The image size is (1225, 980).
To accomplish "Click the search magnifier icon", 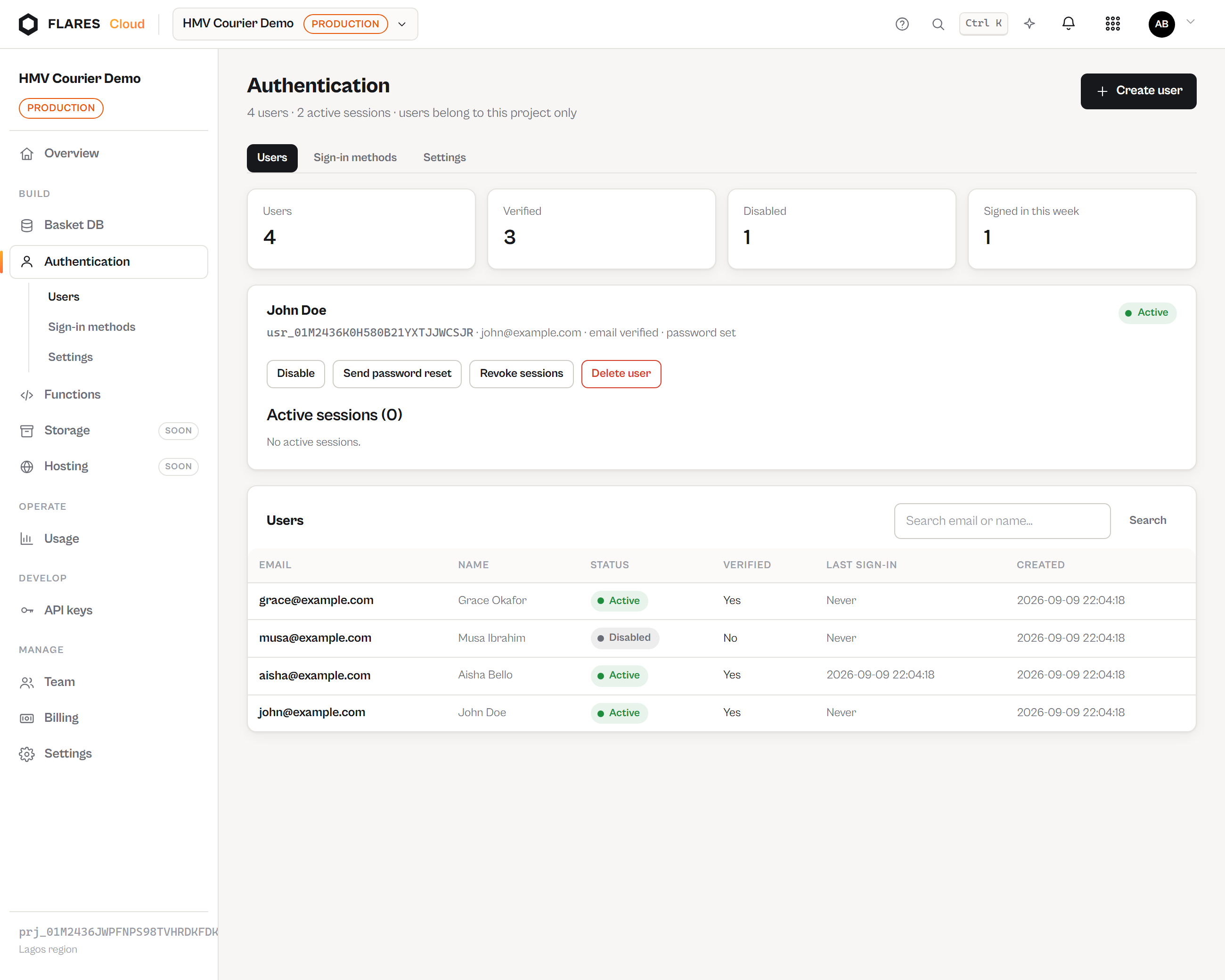I will tap(938, 24).
